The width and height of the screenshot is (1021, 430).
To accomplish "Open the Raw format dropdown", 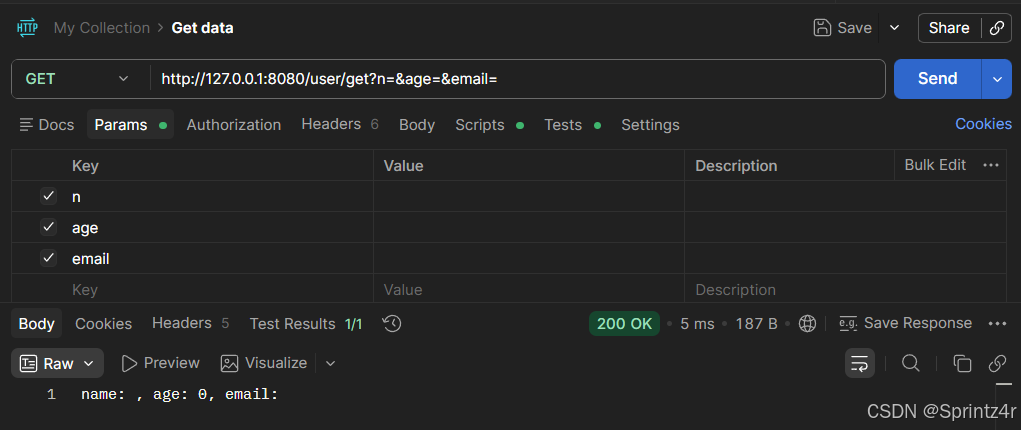I will click(57, 363).
